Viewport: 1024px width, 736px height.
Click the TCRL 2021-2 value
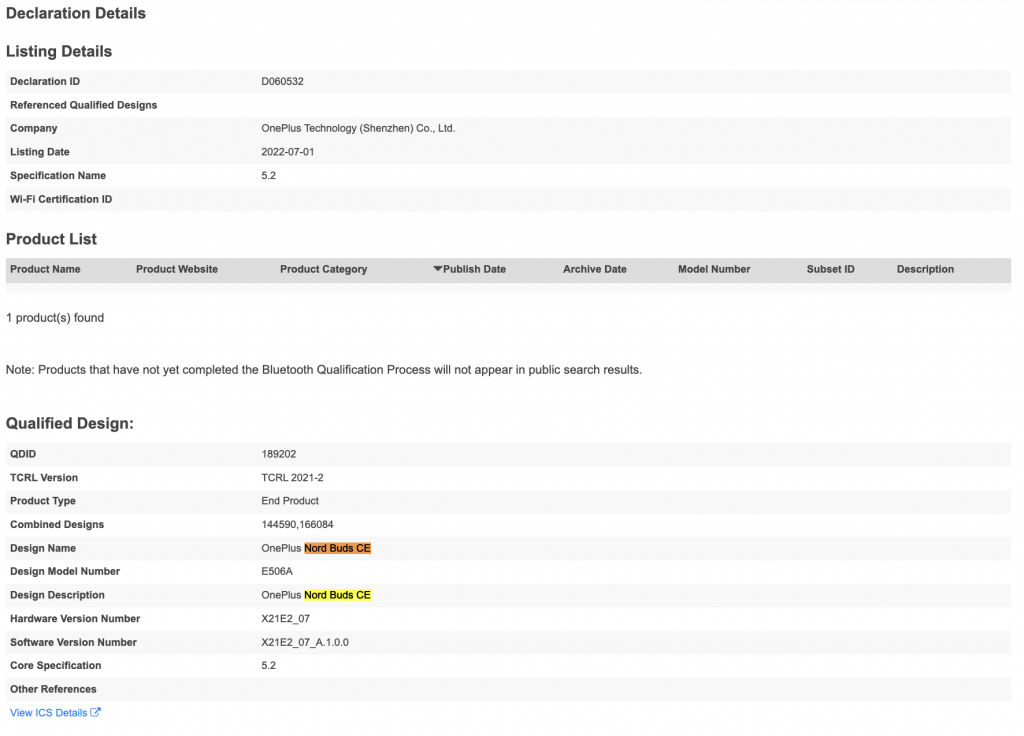tap(292, 477)
